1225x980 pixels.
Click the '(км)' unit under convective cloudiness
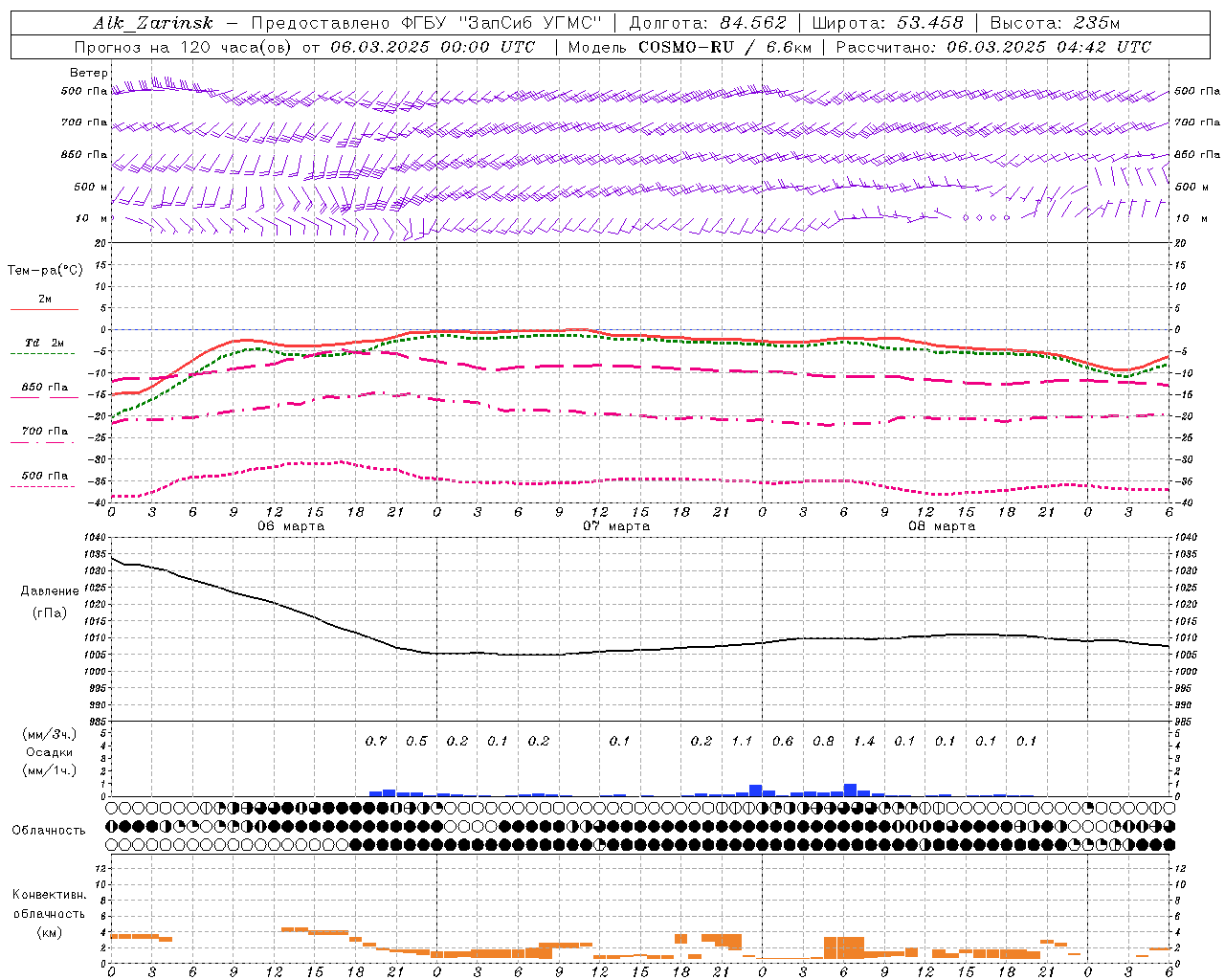(50, 932)
